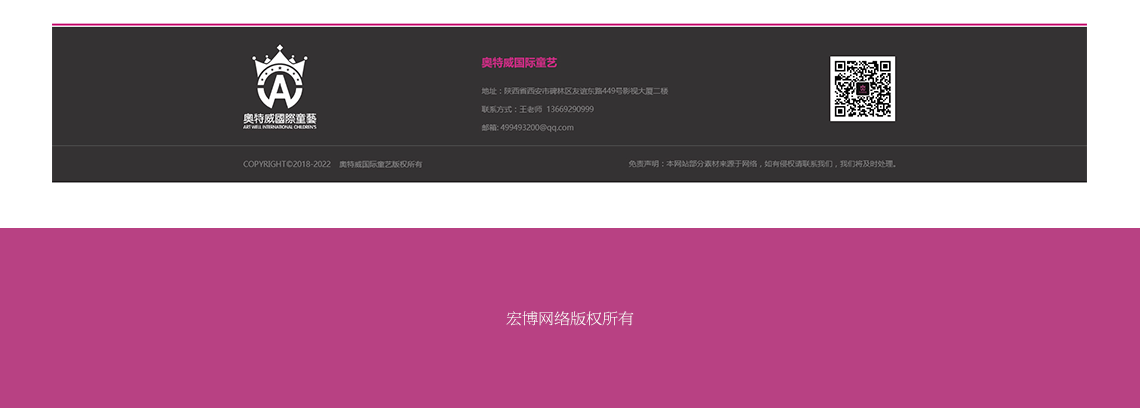The width and height of the screenshot is (1140, 408).
Task: Click the phone number 13669290999
Action: point(570,109)
